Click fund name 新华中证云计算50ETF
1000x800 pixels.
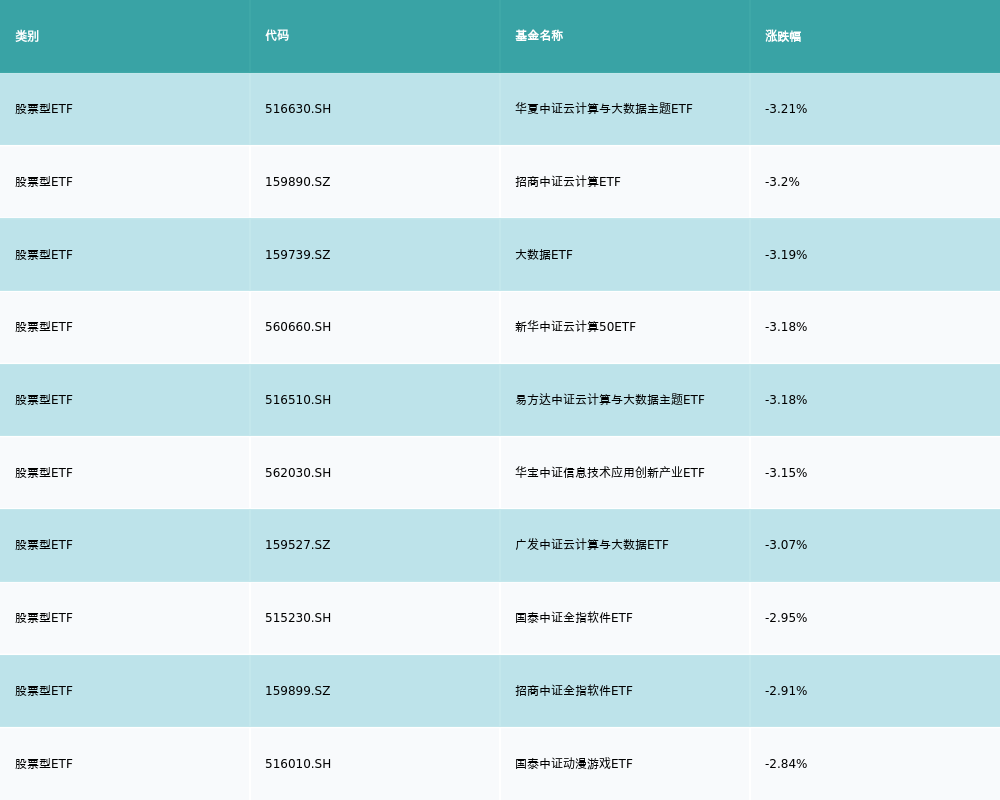[x=575, y=327]
